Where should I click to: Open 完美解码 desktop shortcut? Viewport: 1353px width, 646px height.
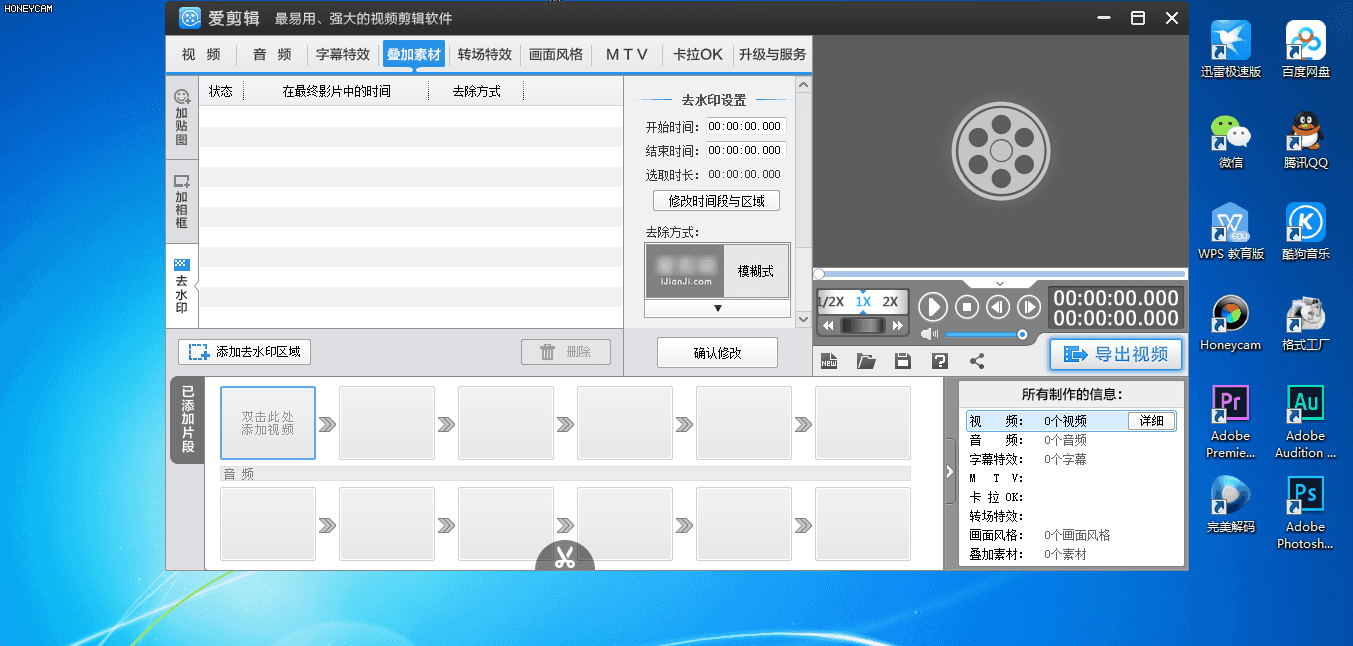coord(1231,503)
